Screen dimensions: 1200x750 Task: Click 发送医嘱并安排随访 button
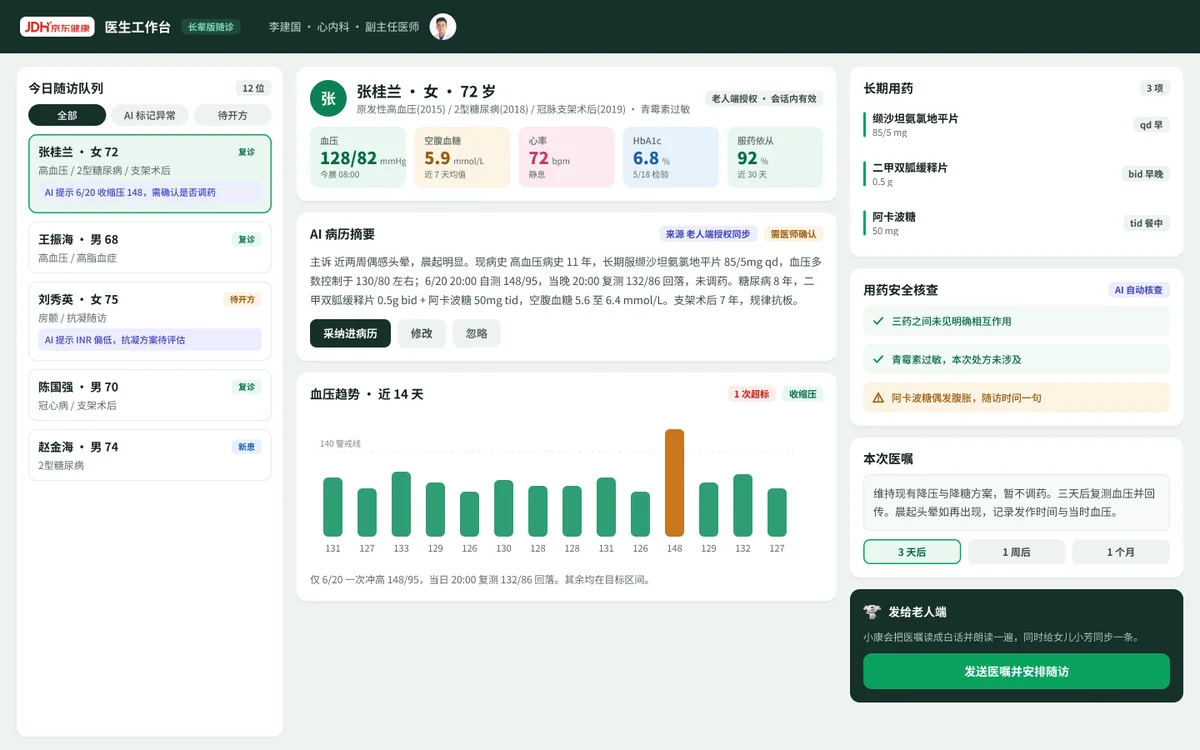click(x=1016, y=671)
